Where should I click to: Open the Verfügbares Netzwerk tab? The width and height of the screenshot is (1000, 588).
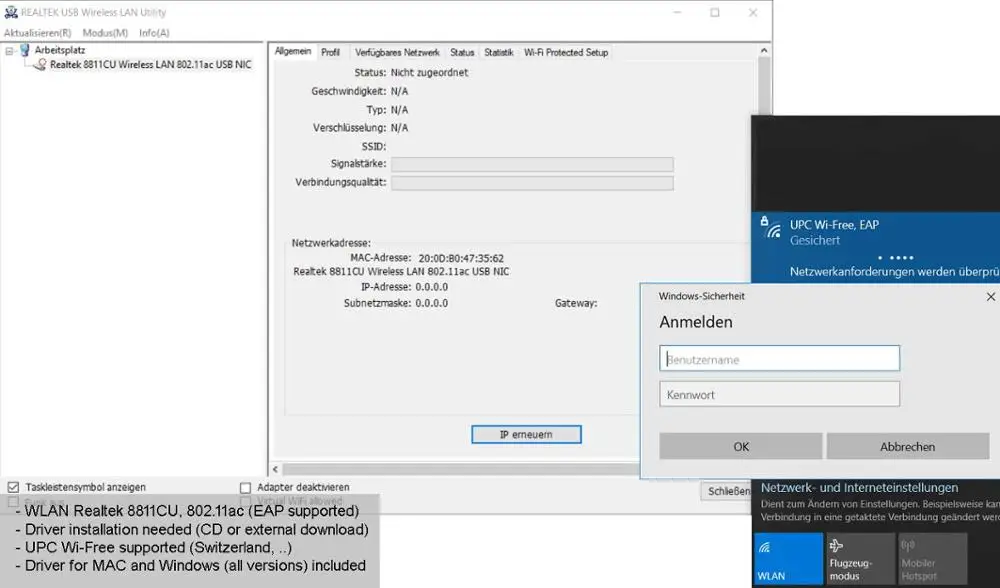pyautogui.click(x=397, y=52)
